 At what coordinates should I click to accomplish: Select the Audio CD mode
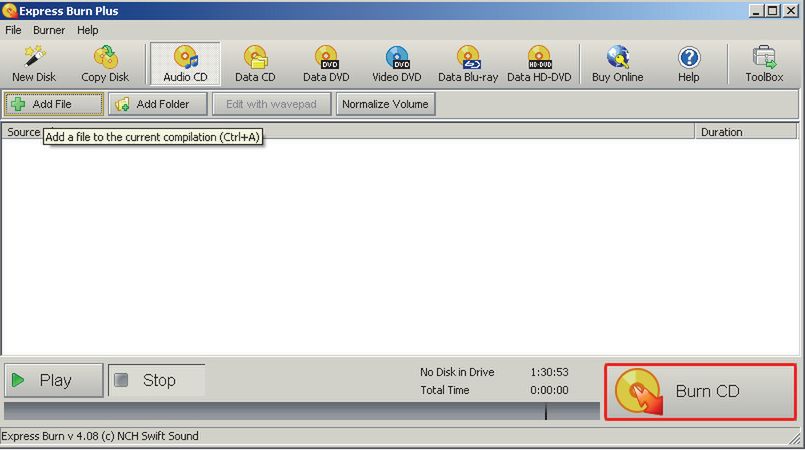click(x=185, y=64)
